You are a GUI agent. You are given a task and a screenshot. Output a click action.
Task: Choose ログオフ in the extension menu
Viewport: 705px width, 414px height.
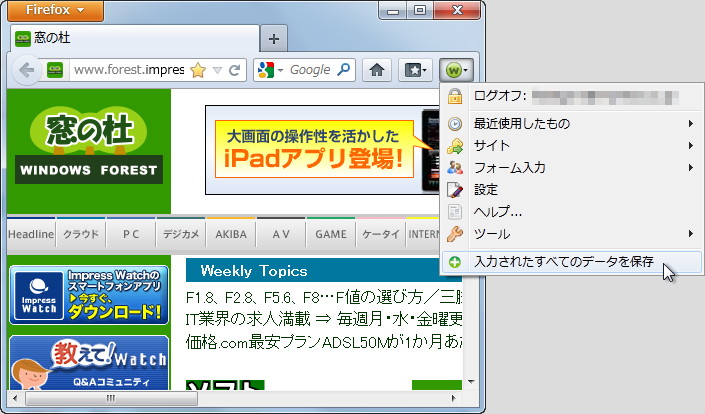click(x=571, y=97)
